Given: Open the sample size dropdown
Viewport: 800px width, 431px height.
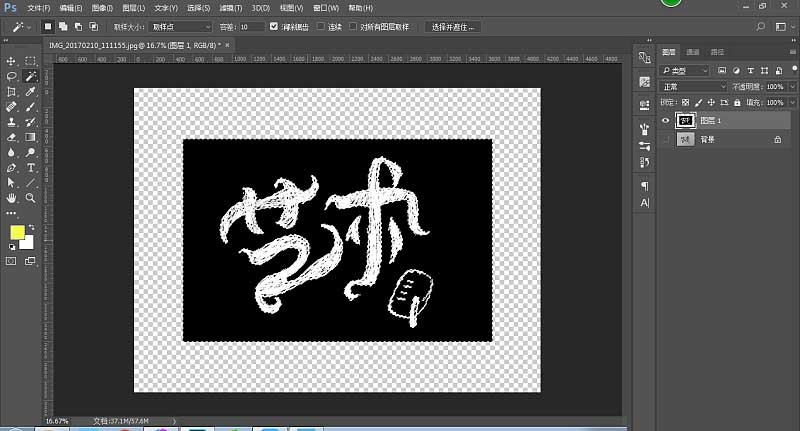Looking at the screenshot, I should tap(181, 27).
